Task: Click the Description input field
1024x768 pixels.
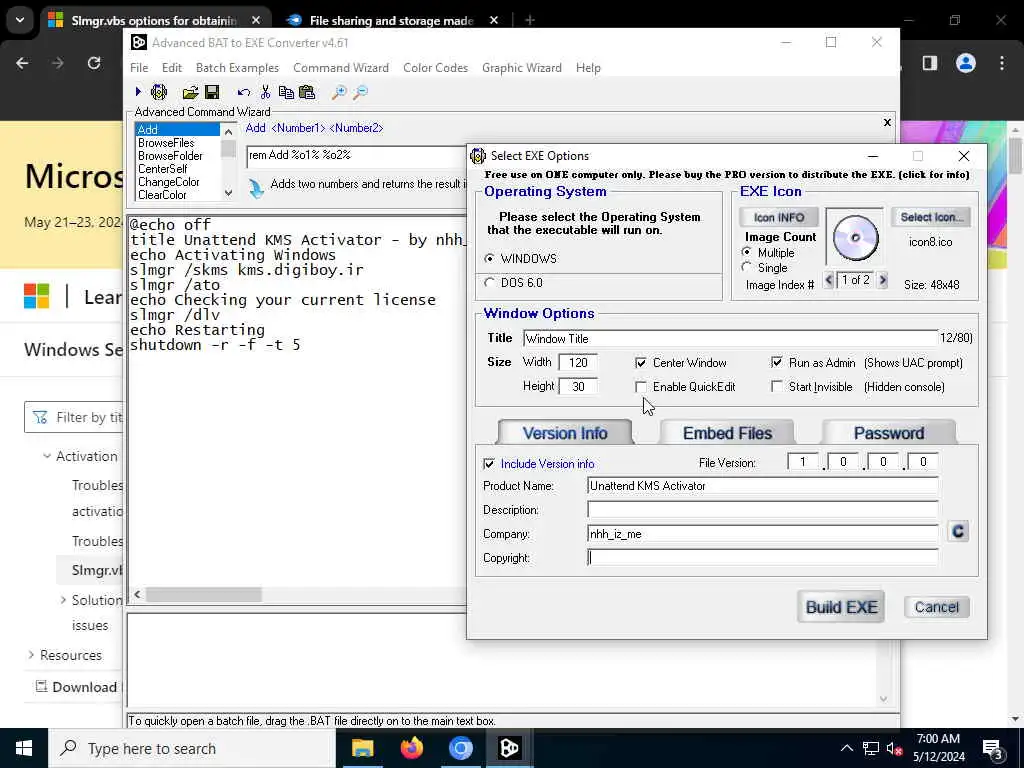Action: coord(763,509)
